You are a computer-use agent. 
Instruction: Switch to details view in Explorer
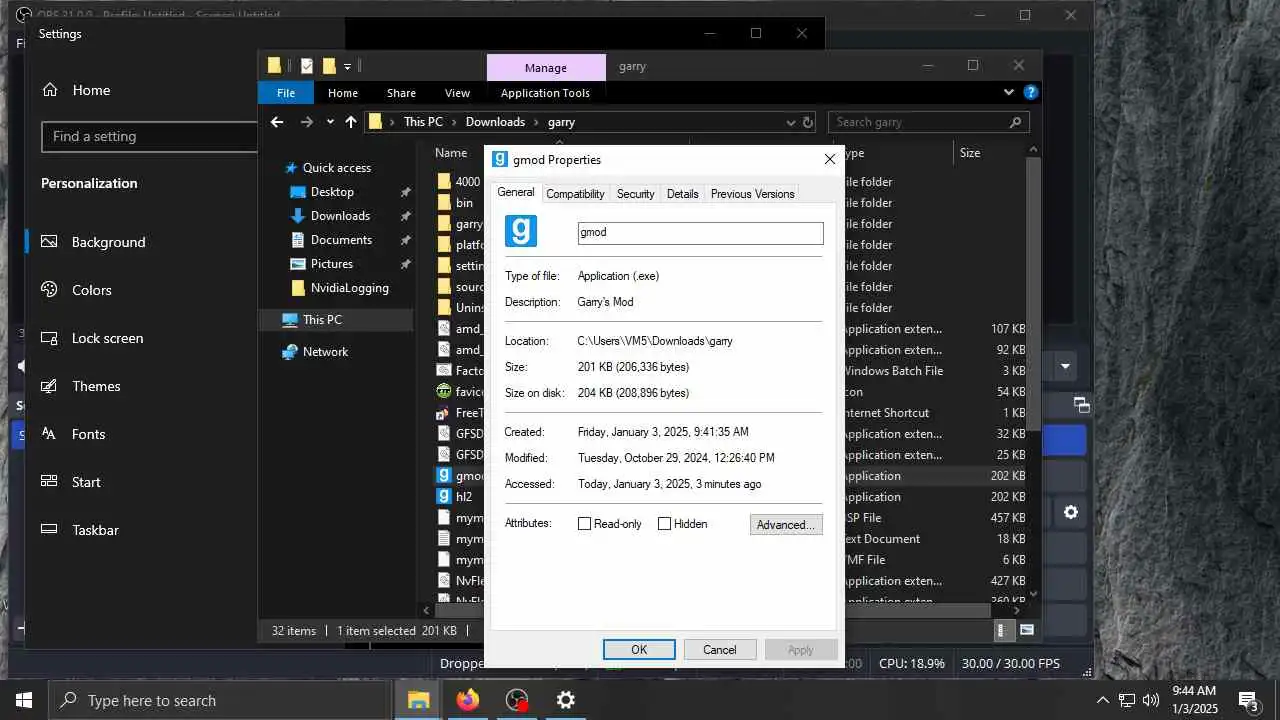(1002, 631)
